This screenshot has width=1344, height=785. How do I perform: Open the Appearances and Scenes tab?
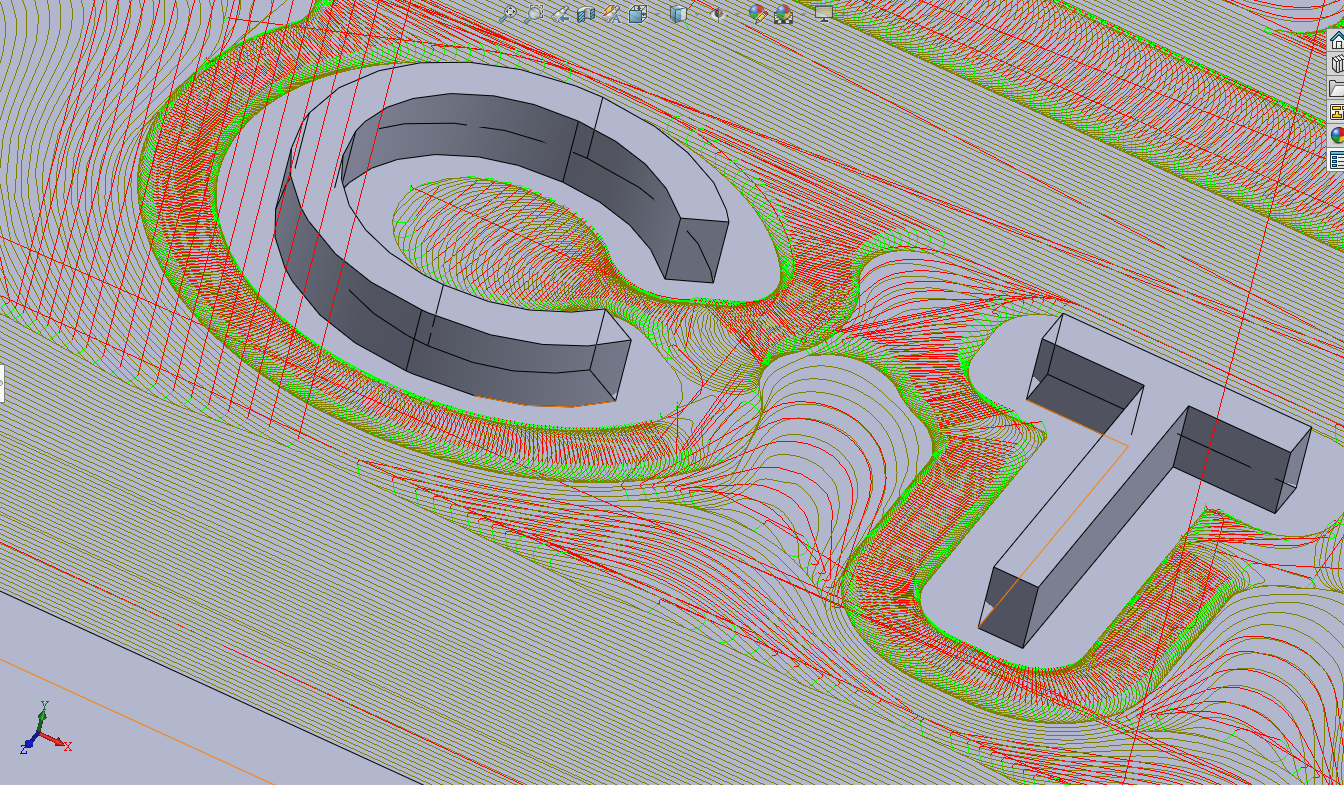[1336, 135]
